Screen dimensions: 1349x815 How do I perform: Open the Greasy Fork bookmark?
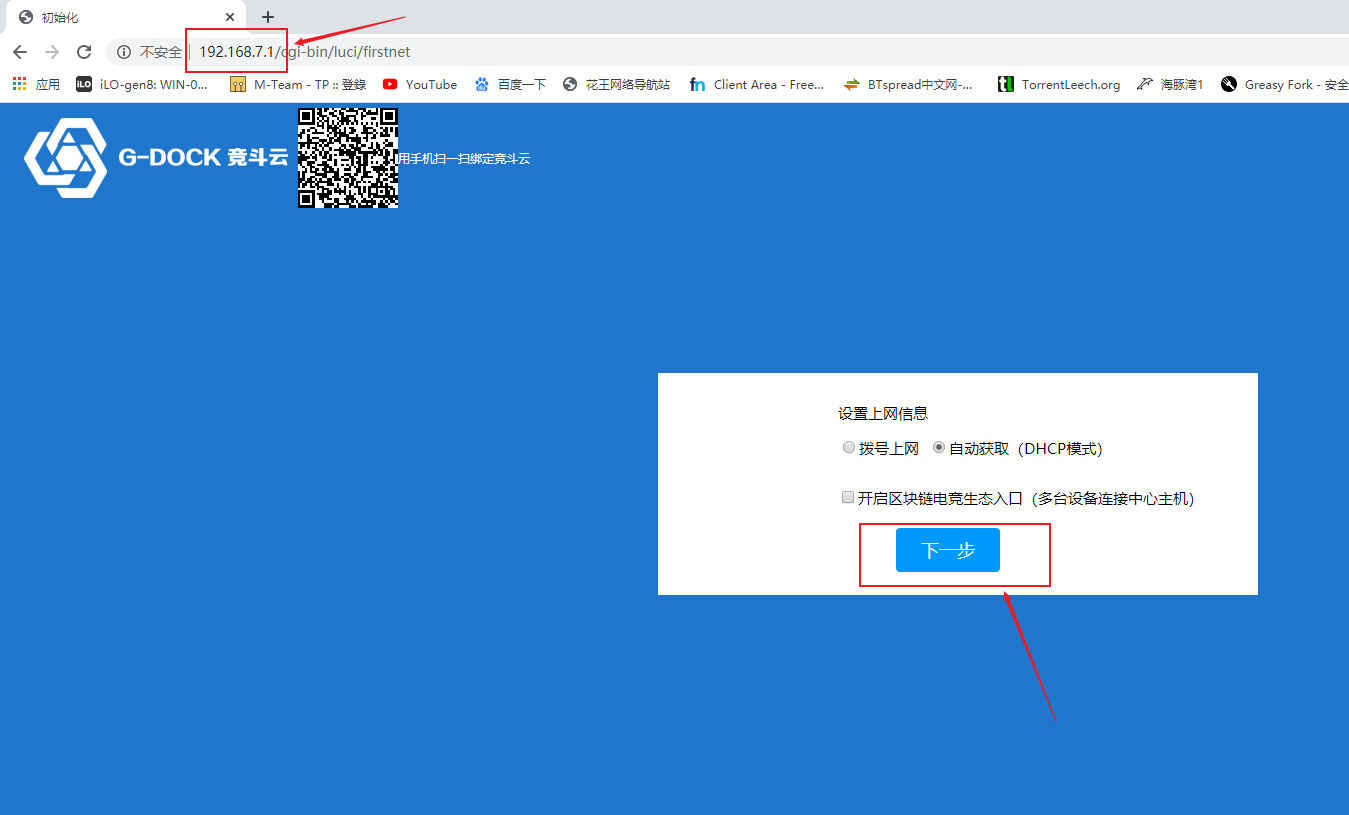coord(1285,85)
